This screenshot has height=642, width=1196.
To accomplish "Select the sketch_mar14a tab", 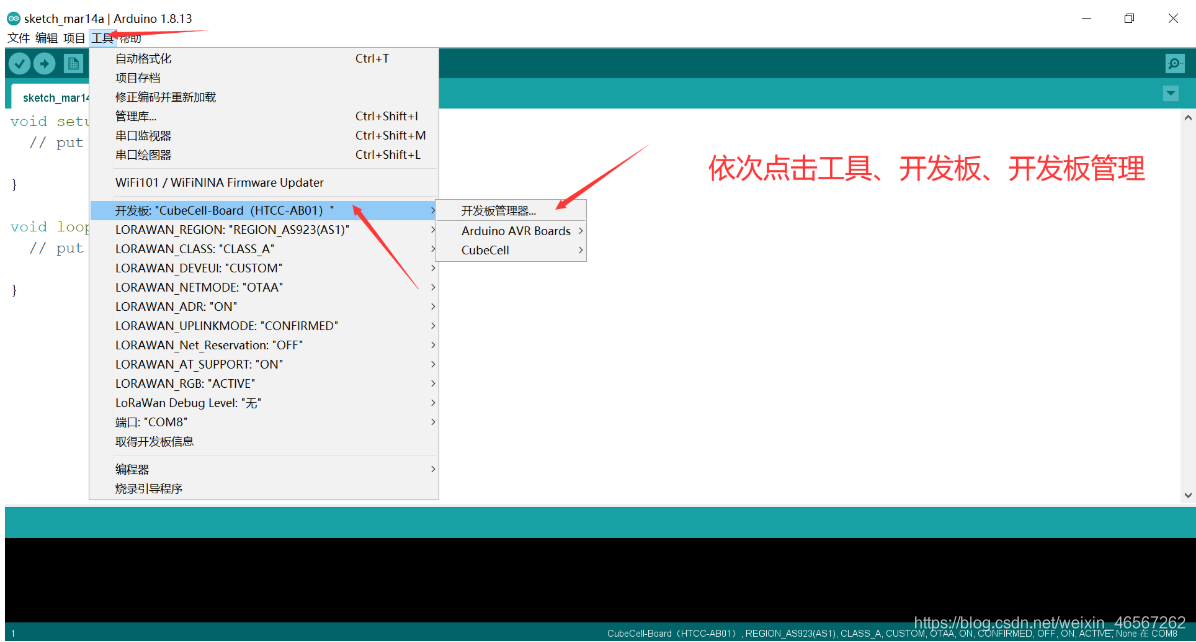I will (x=50, y=98).
